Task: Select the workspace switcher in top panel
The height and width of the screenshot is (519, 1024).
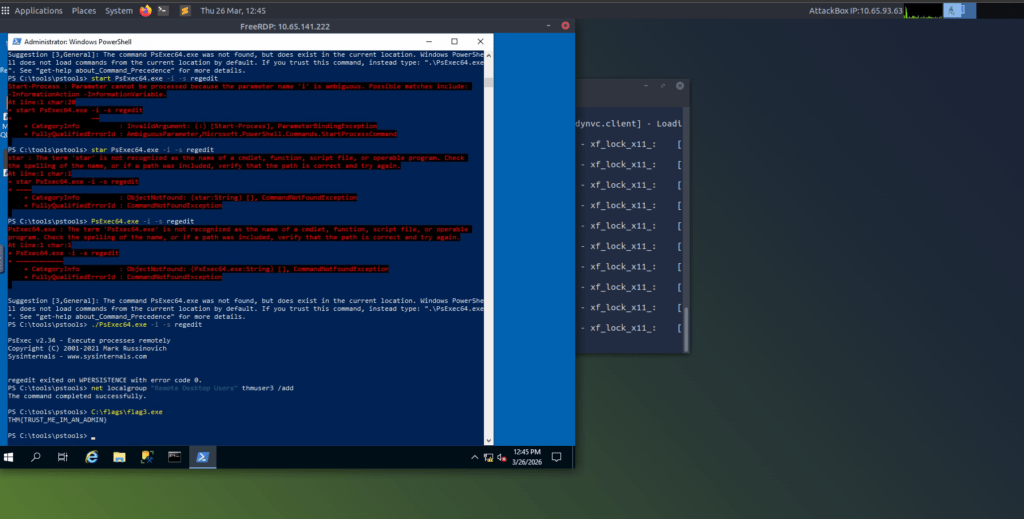Action: coord(959,10)
